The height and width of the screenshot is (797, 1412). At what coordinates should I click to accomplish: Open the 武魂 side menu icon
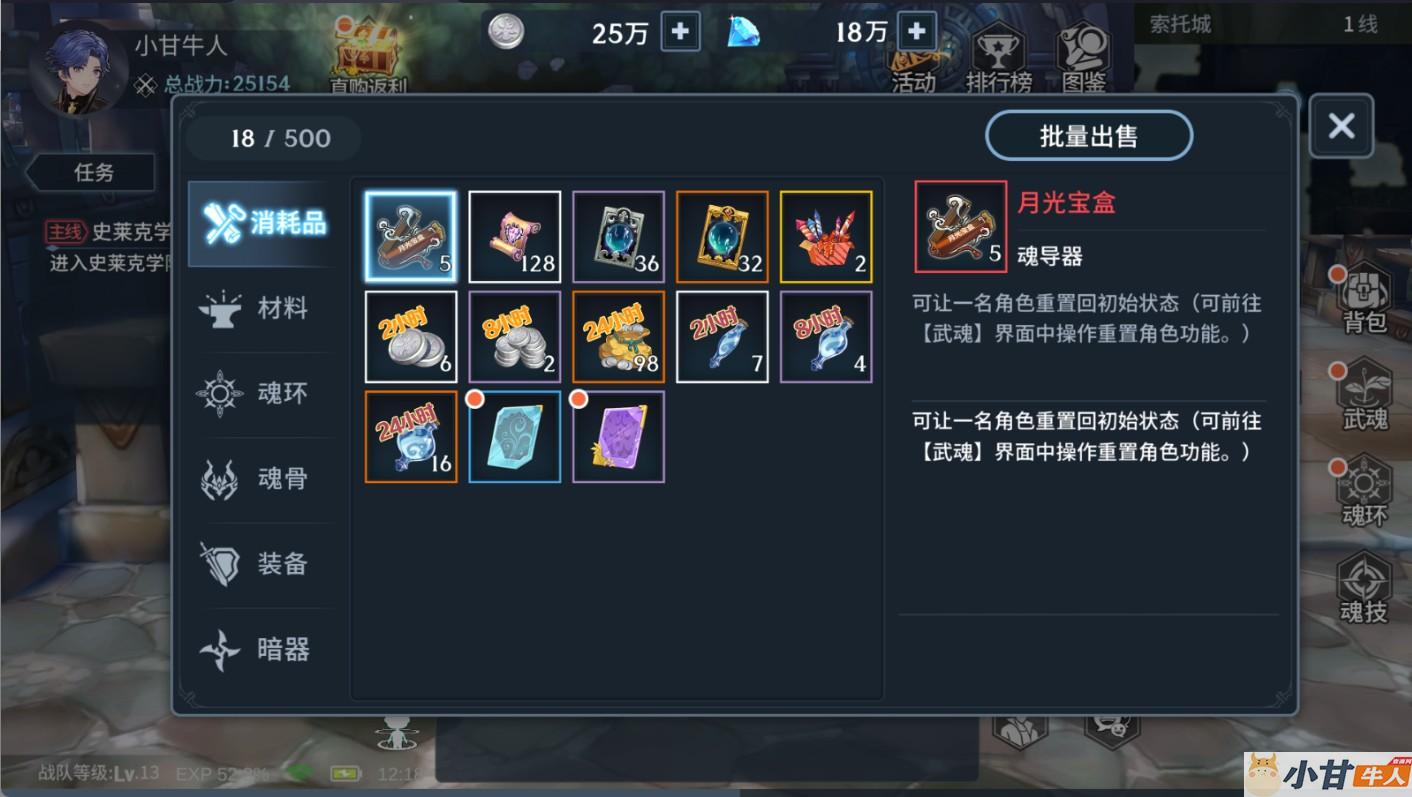[1363, 396]
